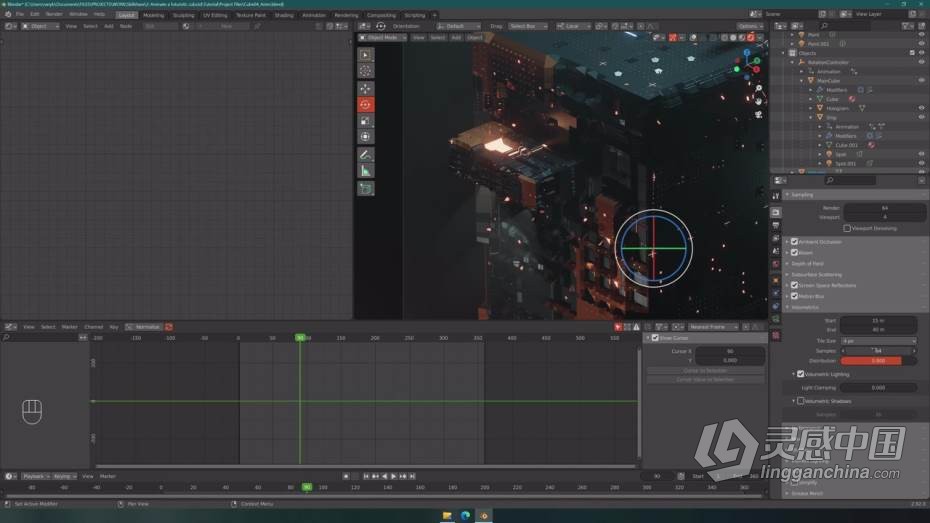Viewport: 930px width, 523px height.
Task: Open the Scene properties tab
Action: pyautogui.click(x=776, y=251)
